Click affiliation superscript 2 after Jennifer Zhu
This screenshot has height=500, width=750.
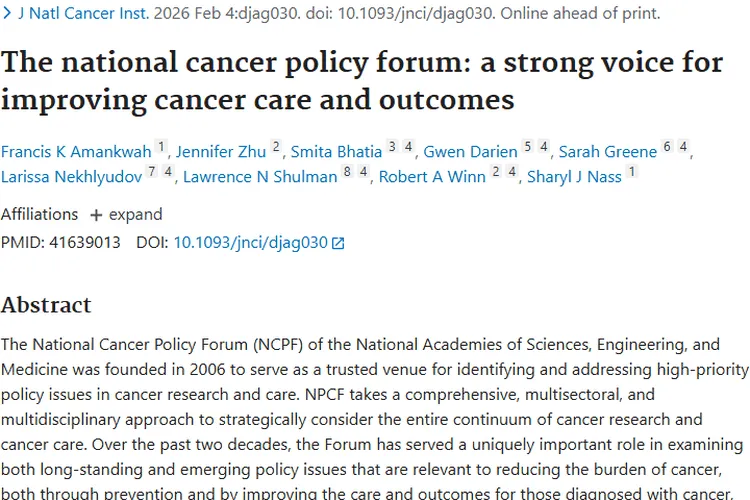click(276, 147)
